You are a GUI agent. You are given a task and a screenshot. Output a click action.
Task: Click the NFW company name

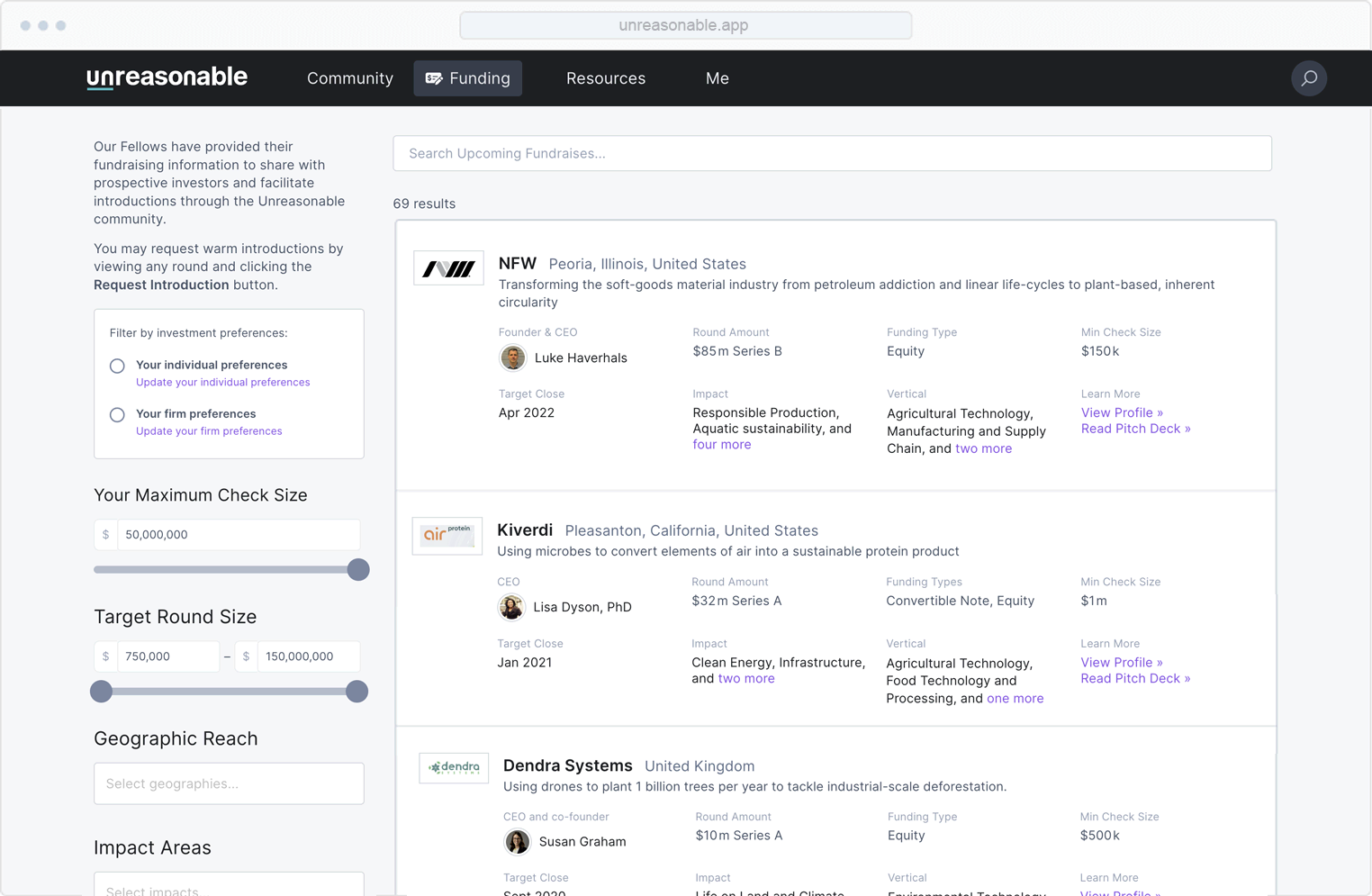click(518, 263)
